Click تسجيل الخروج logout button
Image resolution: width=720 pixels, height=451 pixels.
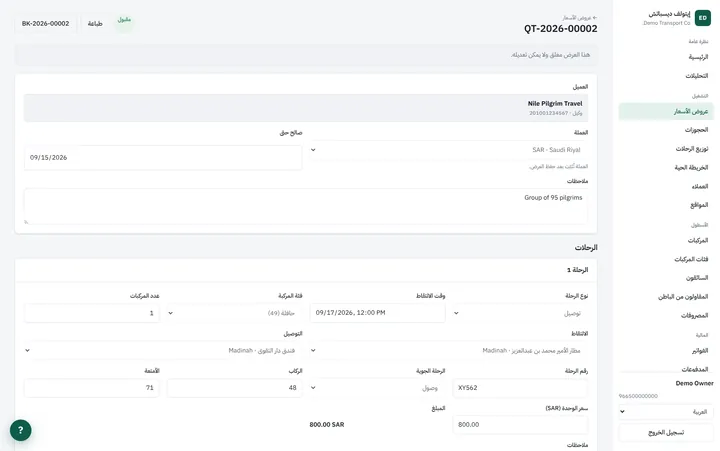(x=666, y=433)
